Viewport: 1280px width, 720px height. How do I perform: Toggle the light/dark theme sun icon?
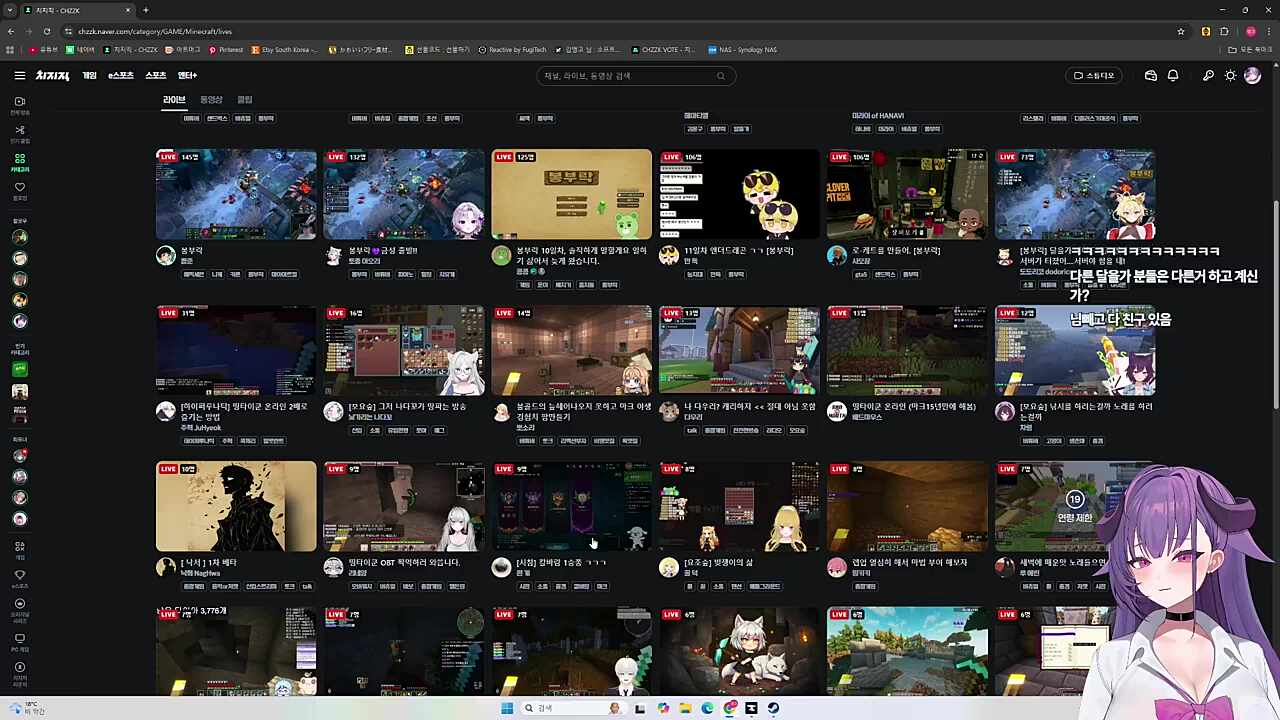[1230, 76]
